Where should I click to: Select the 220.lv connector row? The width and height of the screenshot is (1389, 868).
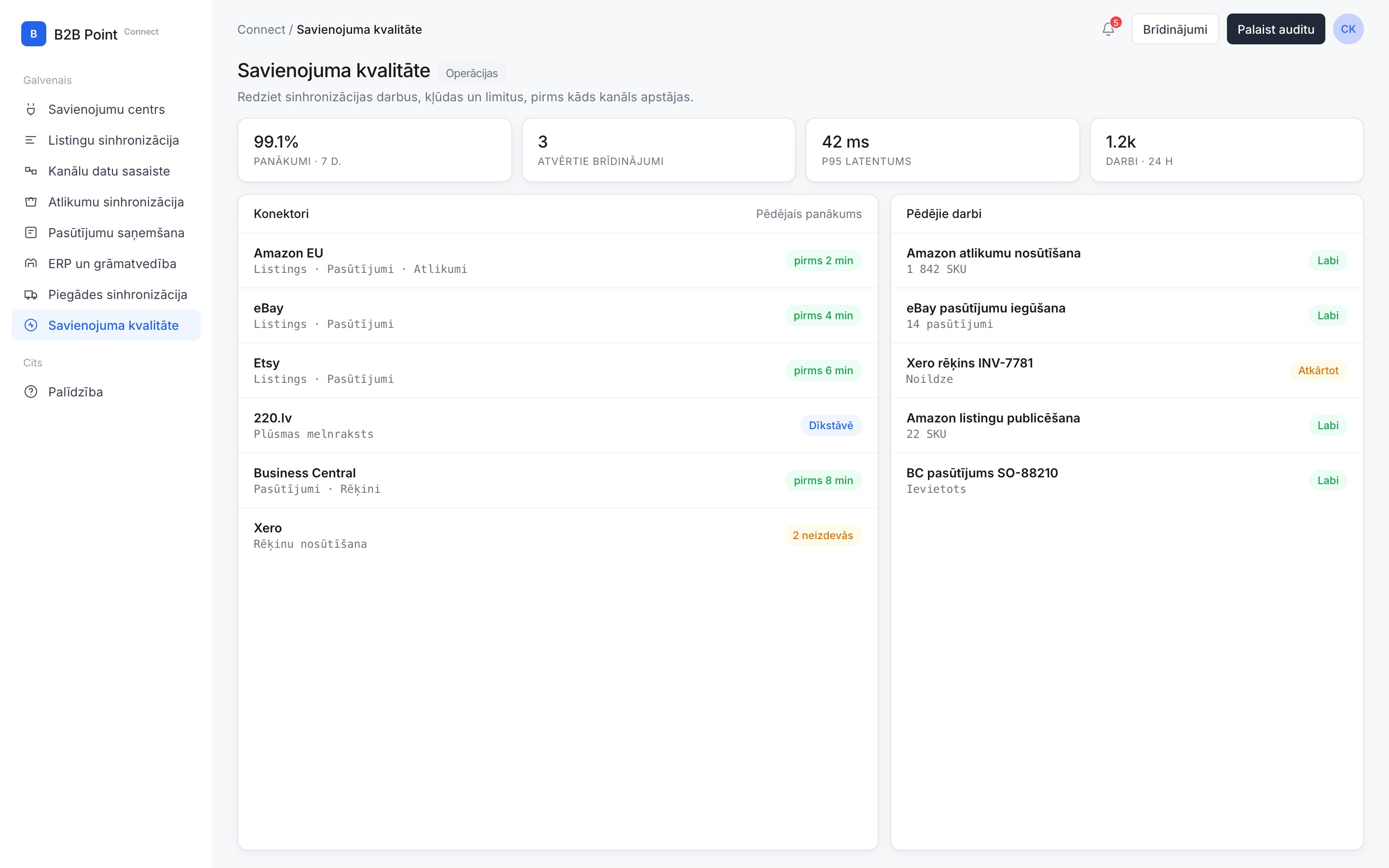558,426
